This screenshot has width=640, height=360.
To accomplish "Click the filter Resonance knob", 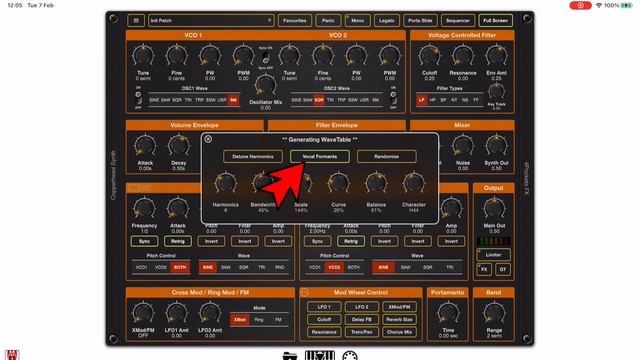I will point(463,56).
